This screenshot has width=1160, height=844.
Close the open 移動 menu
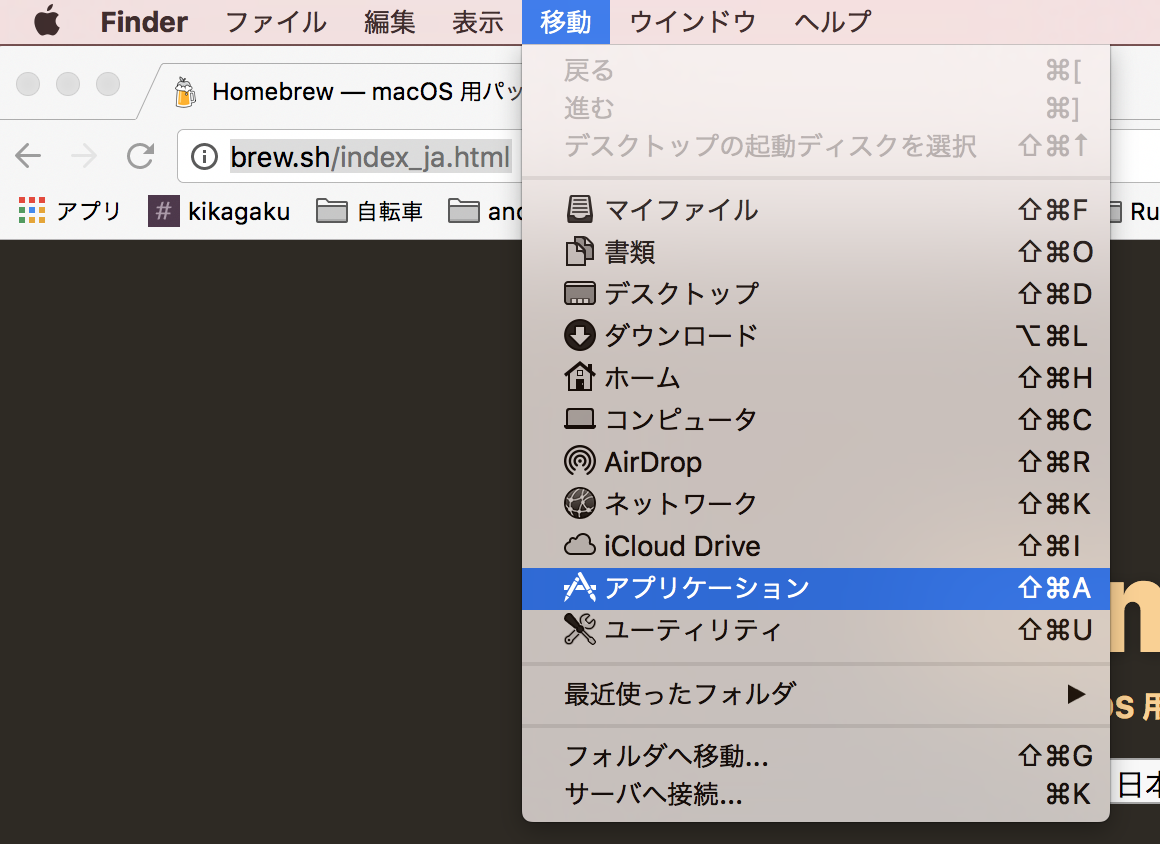point(565,22)
